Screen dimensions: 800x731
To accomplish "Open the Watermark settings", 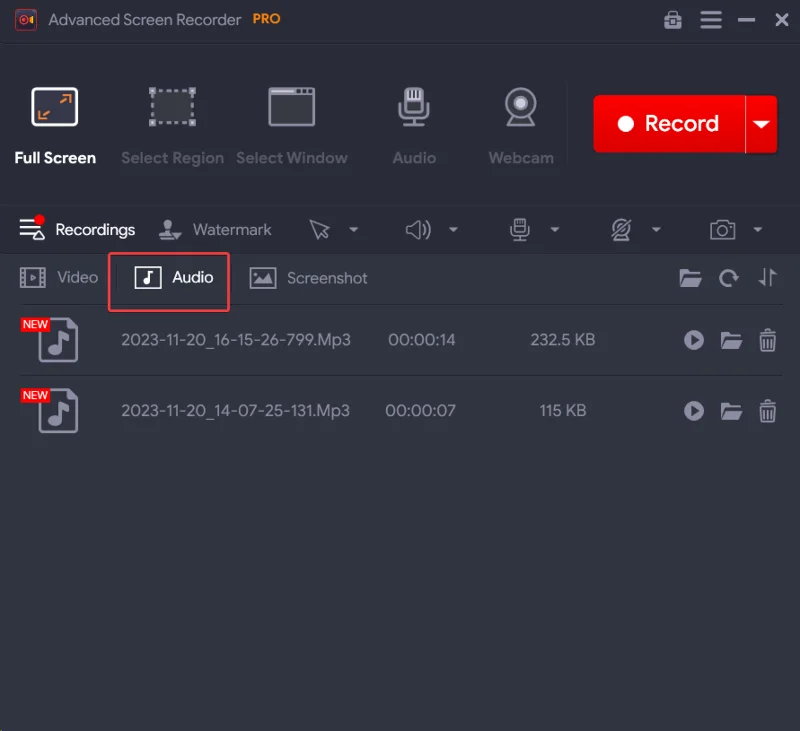I will [x=215, y=229].
